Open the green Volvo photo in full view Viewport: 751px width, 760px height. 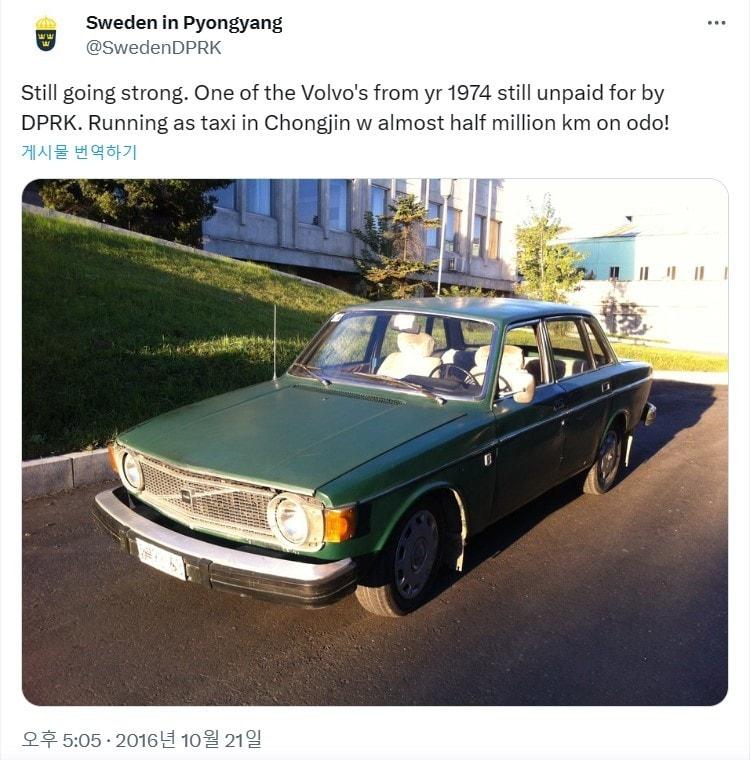375,442
